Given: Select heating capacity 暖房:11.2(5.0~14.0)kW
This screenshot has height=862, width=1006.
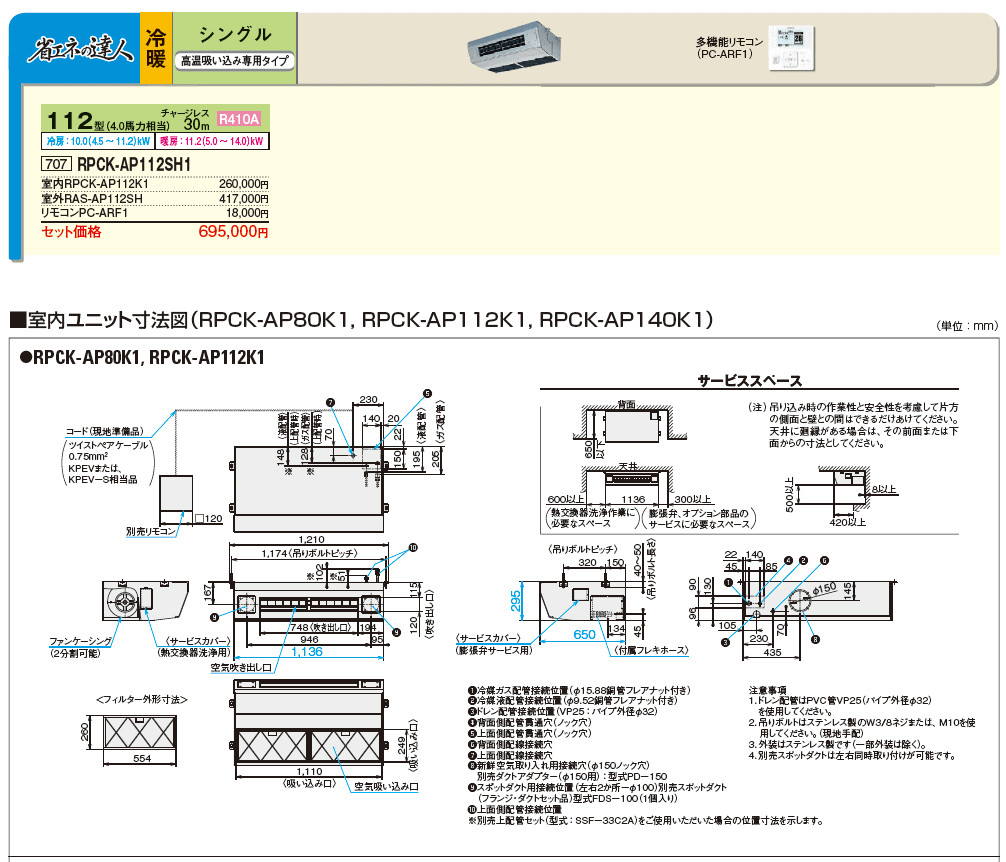Looking at the screenshot, I should 212,141.
